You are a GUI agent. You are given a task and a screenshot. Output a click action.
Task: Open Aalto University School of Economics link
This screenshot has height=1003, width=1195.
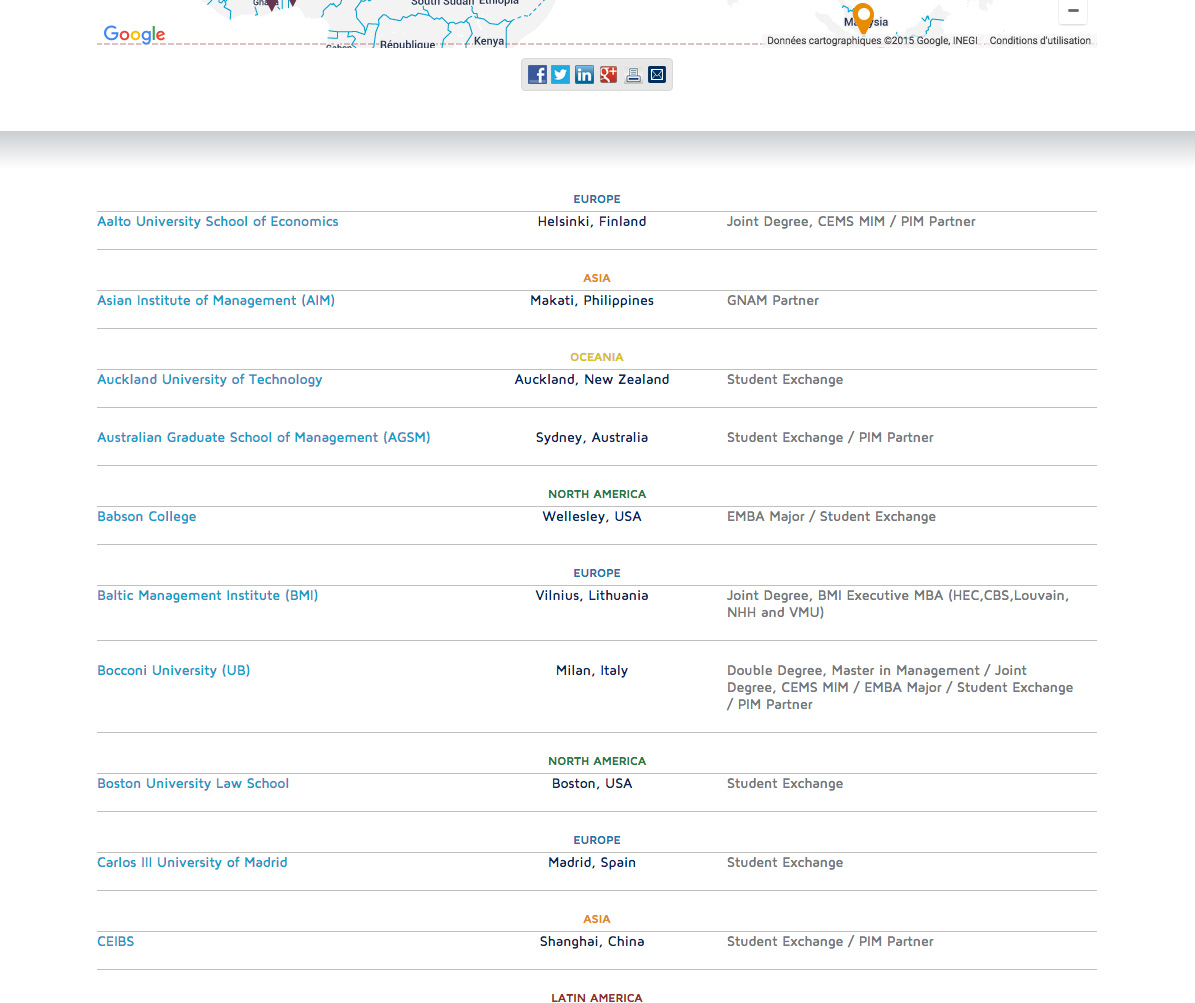point(217,221)
